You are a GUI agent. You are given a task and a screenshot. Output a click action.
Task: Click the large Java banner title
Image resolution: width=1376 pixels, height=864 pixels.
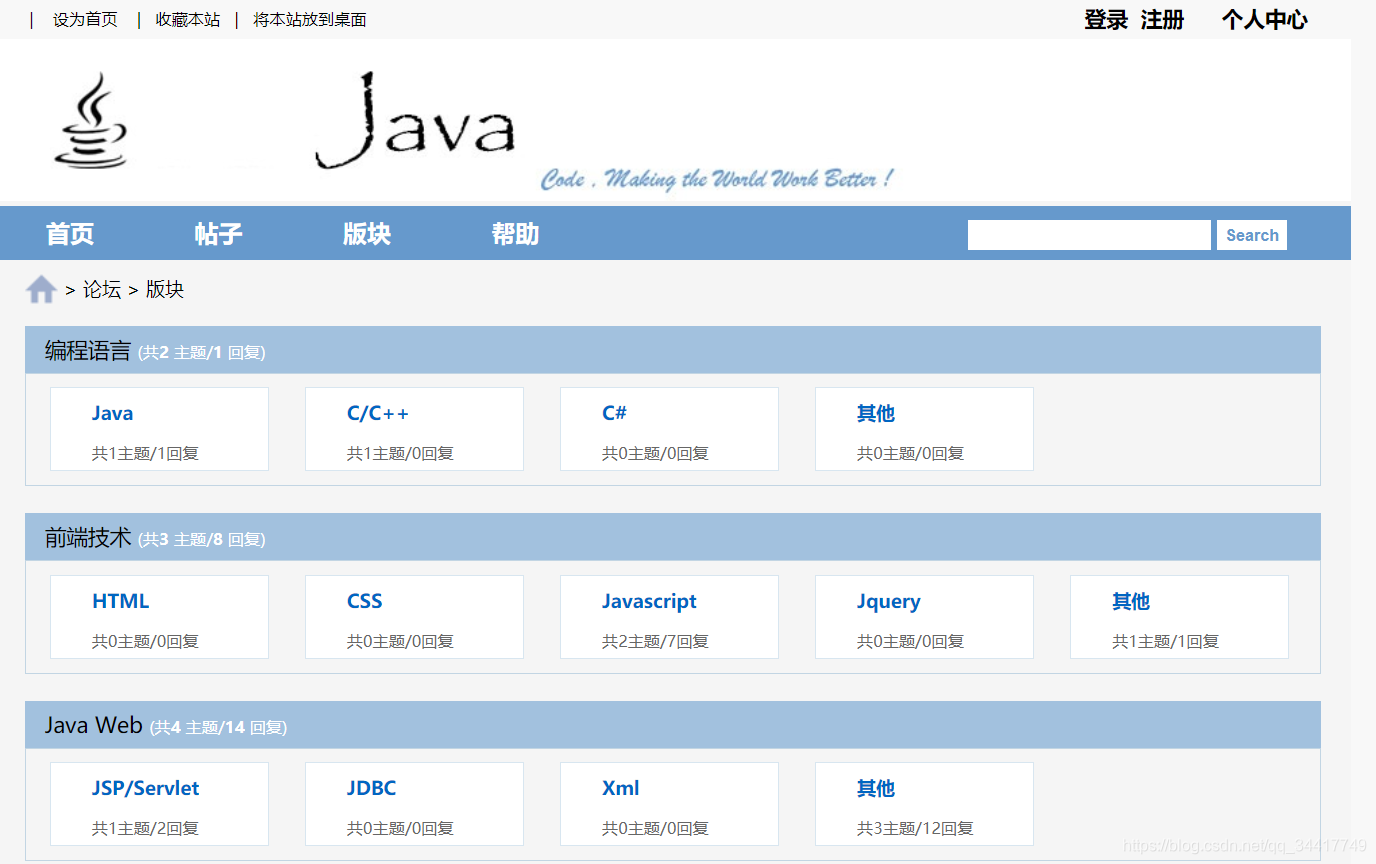pyautogui.click(x=415, y=120)
